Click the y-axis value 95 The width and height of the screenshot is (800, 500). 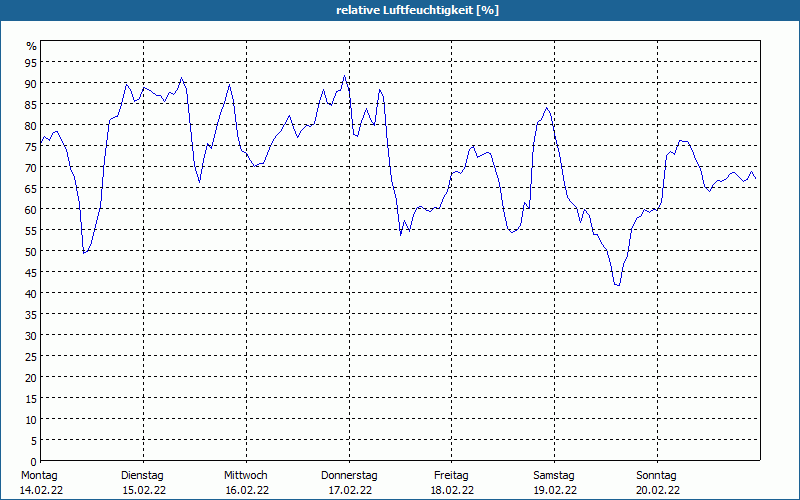click(32, 63)
